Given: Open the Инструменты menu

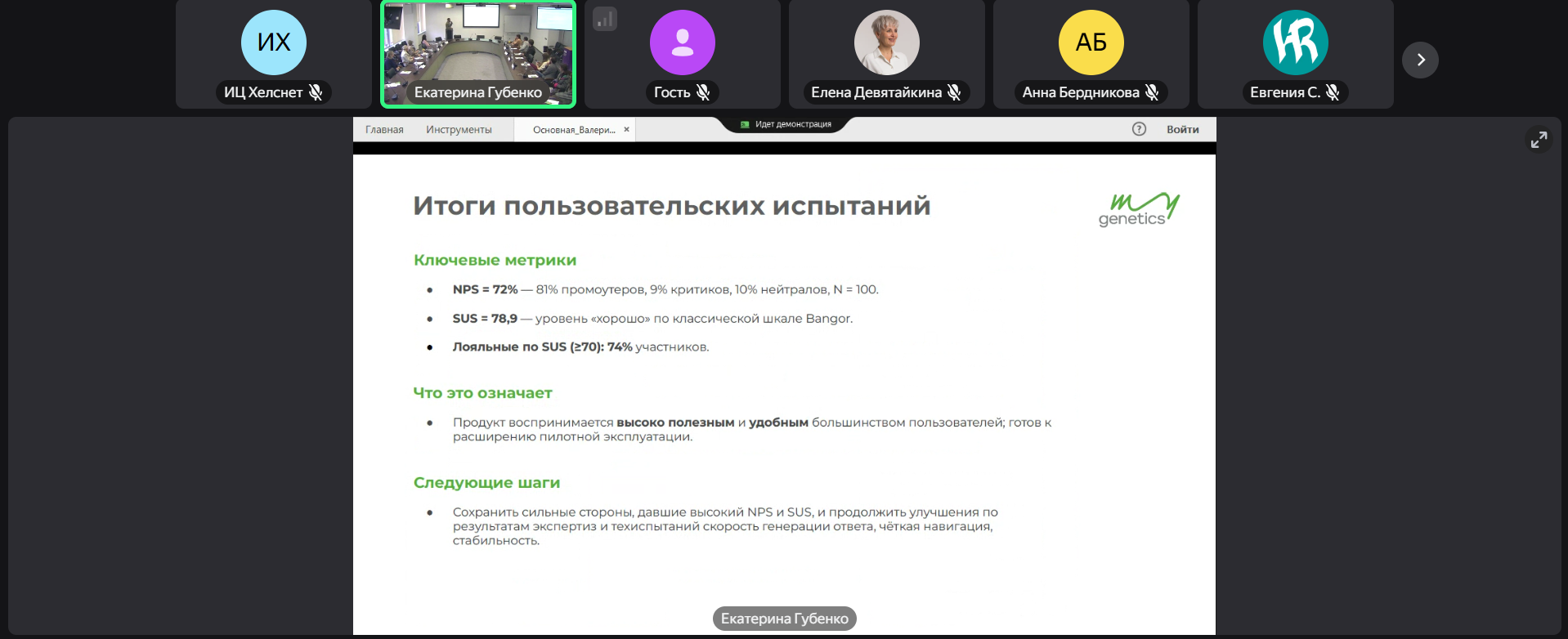Looking at the screenshot, I should pos(459,130).
